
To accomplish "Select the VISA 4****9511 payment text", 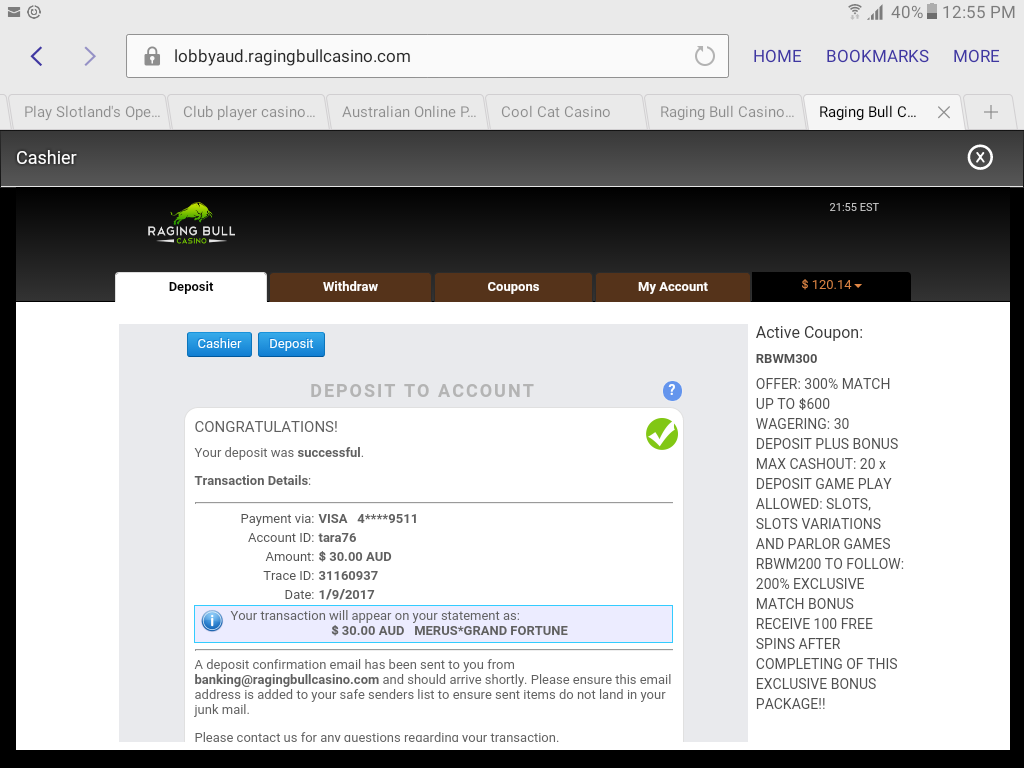I will (x=368, y=519).
